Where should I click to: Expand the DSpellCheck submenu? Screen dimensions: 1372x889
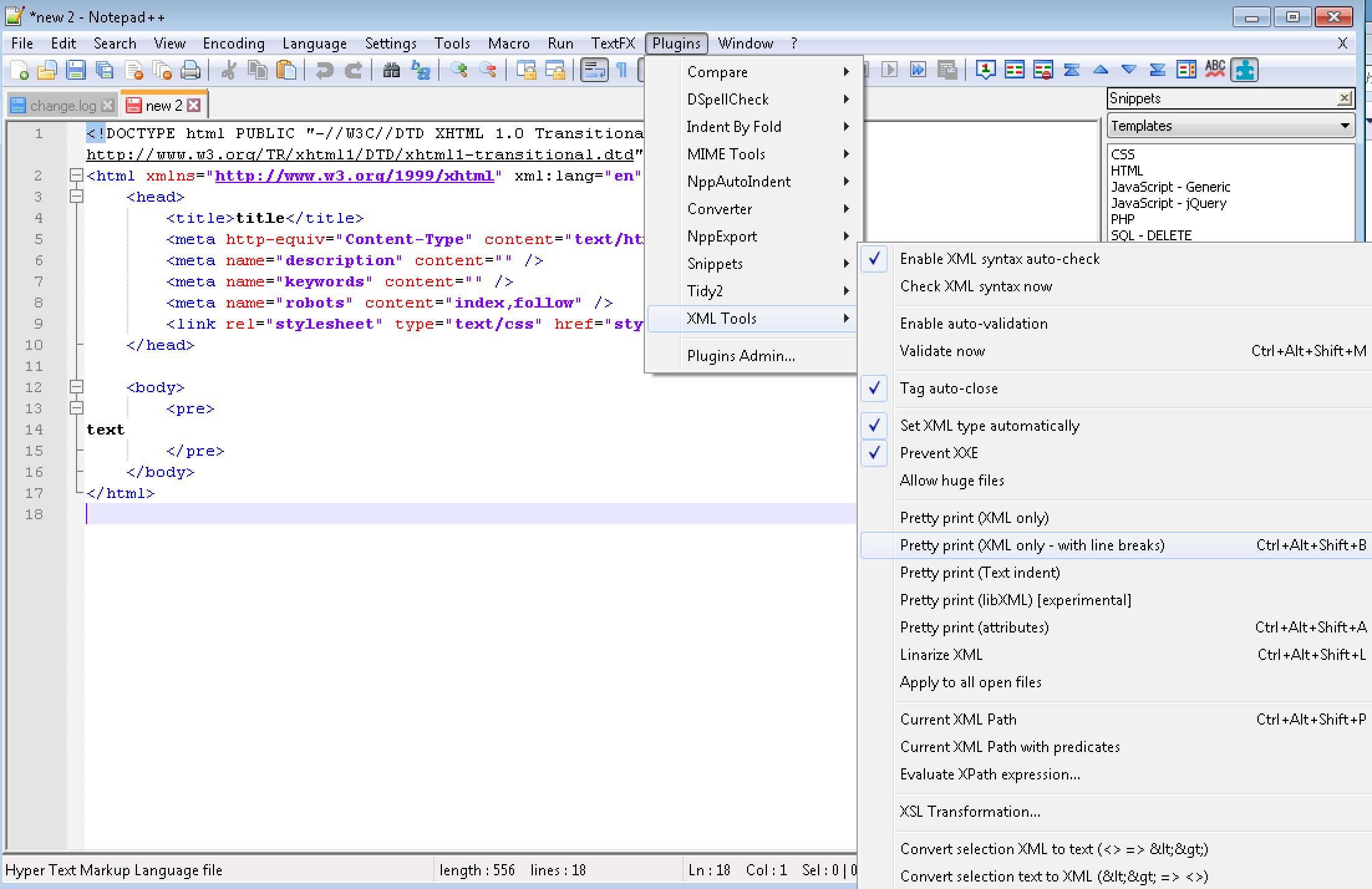click(x=753, y=100)
